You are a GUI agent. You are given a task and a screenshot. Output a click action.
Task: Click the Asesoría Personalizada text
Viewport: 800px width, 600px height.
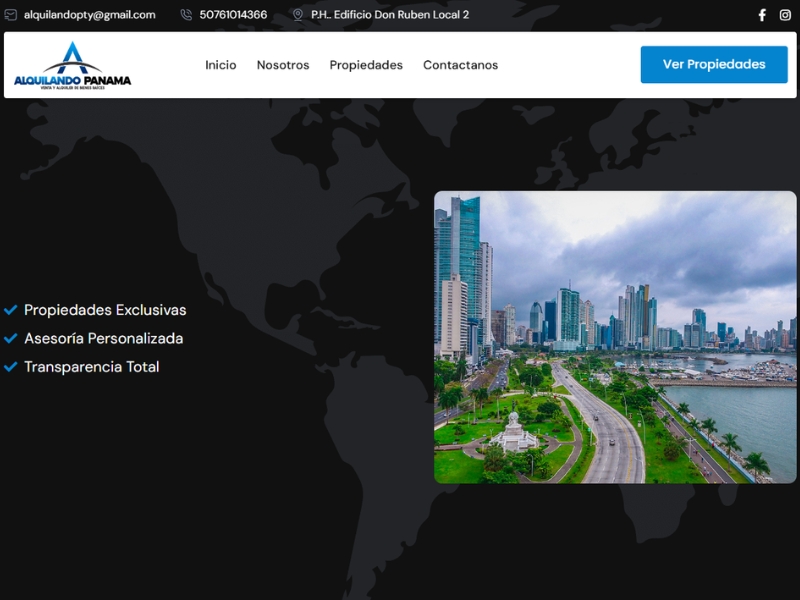coord(104,338)
